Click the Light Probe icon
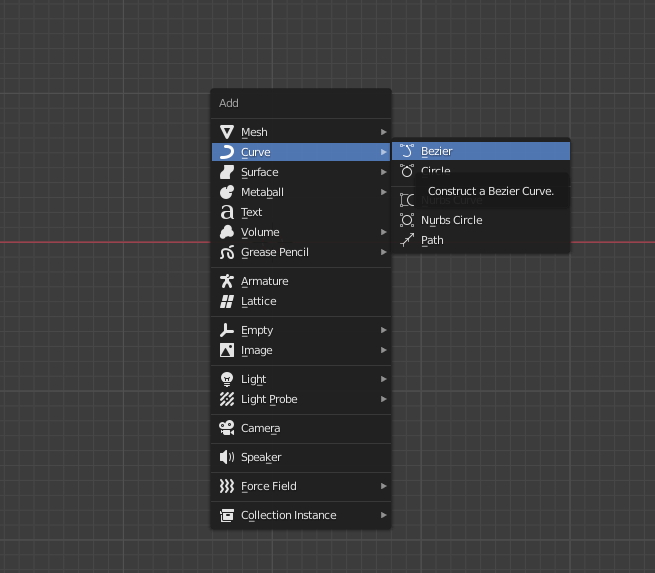 click(x=227, y=399)
